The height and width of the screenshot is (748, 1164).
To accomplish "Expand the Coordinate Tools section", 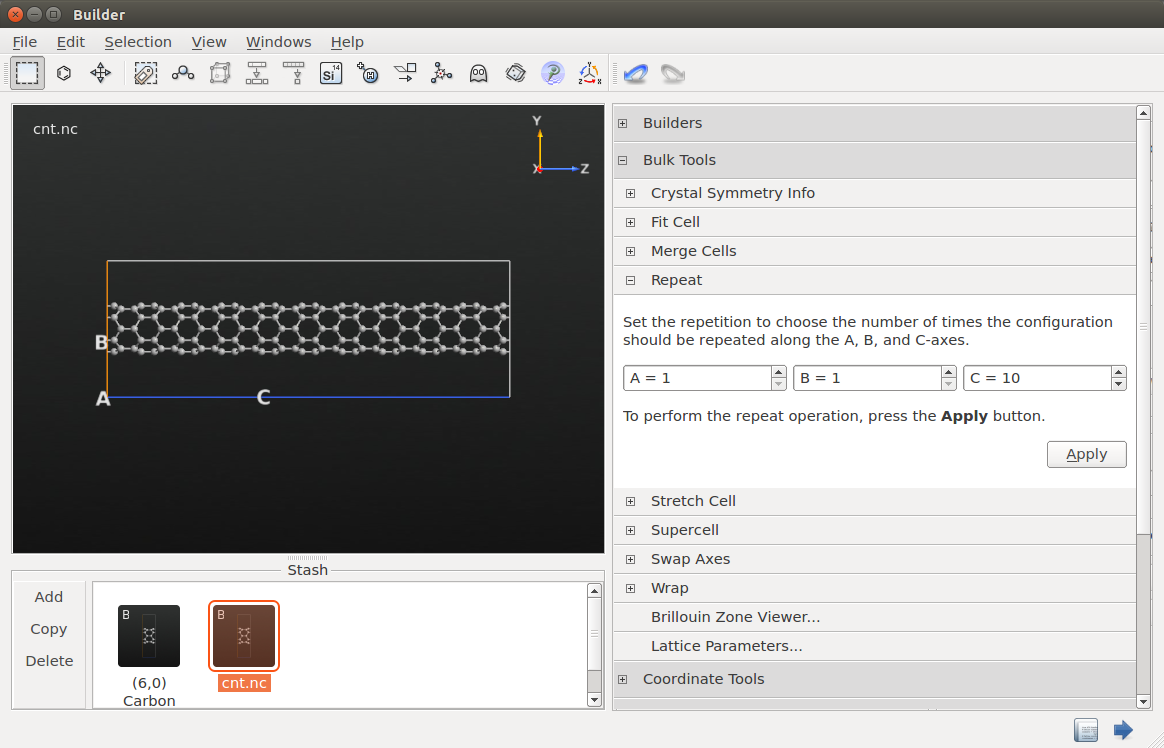I will coord(623,679).
